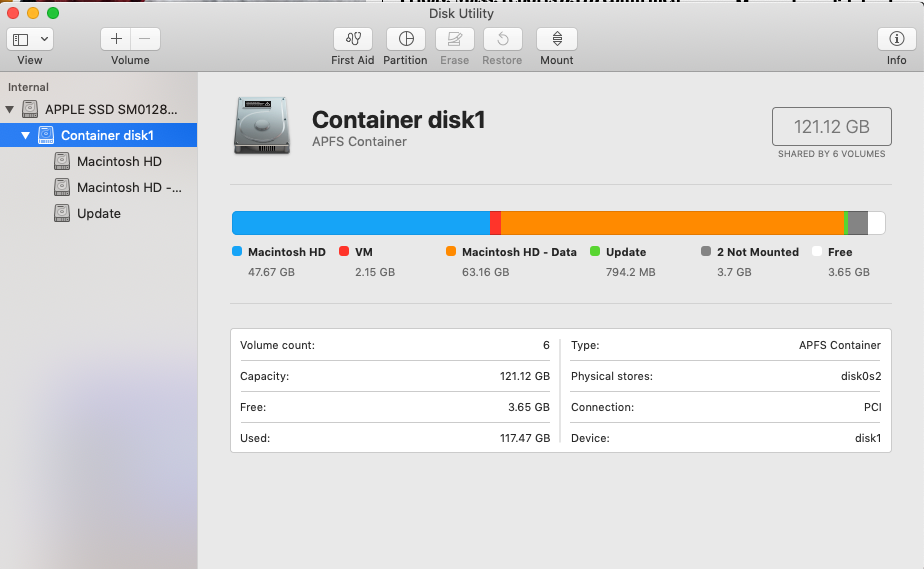
Task: Click the APFS Container subtitle
Action: 359,141
